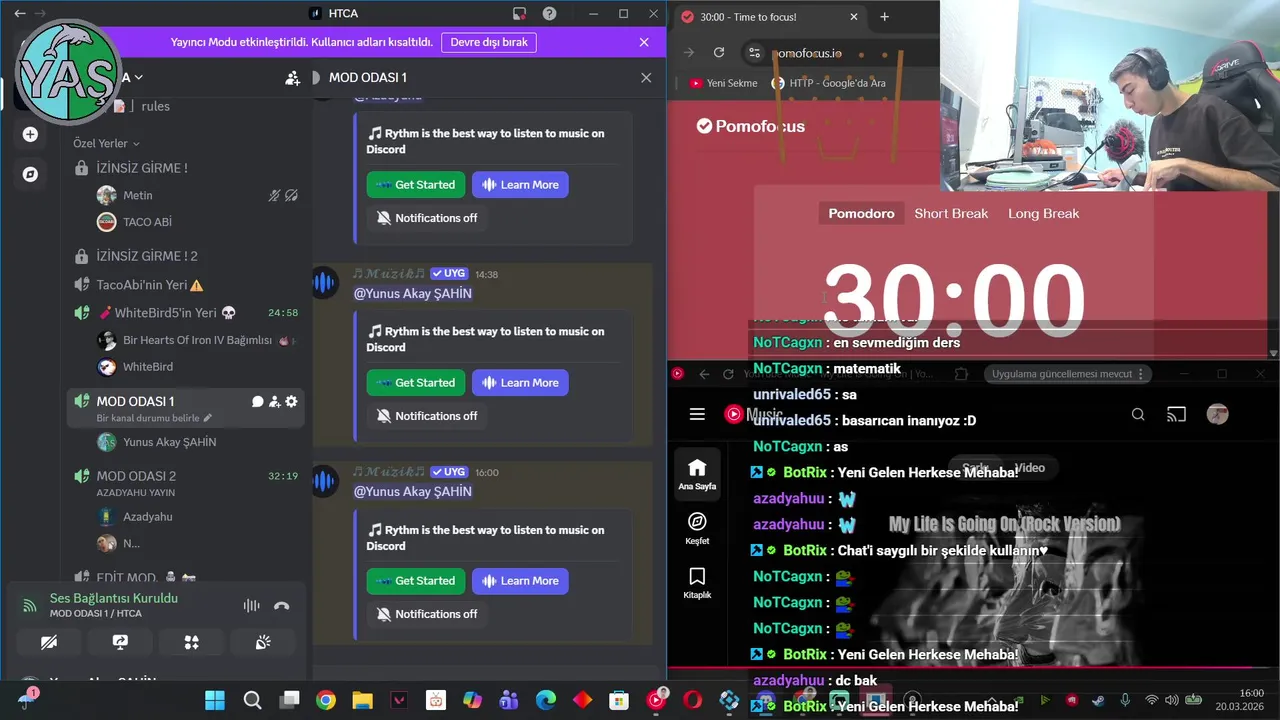
Task: Click site info icon in Chrome address bar
Action: (755, 53)
